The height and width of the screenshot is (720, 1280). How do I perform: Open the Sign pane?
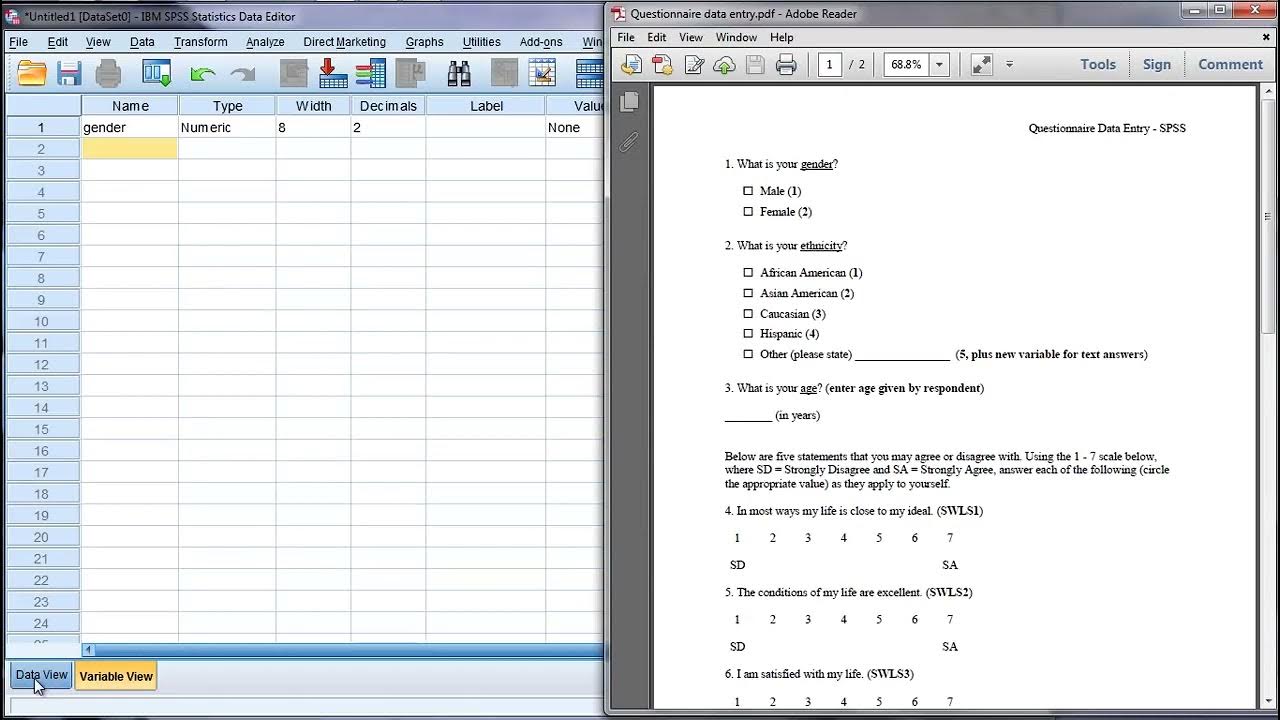point(1156,64)
